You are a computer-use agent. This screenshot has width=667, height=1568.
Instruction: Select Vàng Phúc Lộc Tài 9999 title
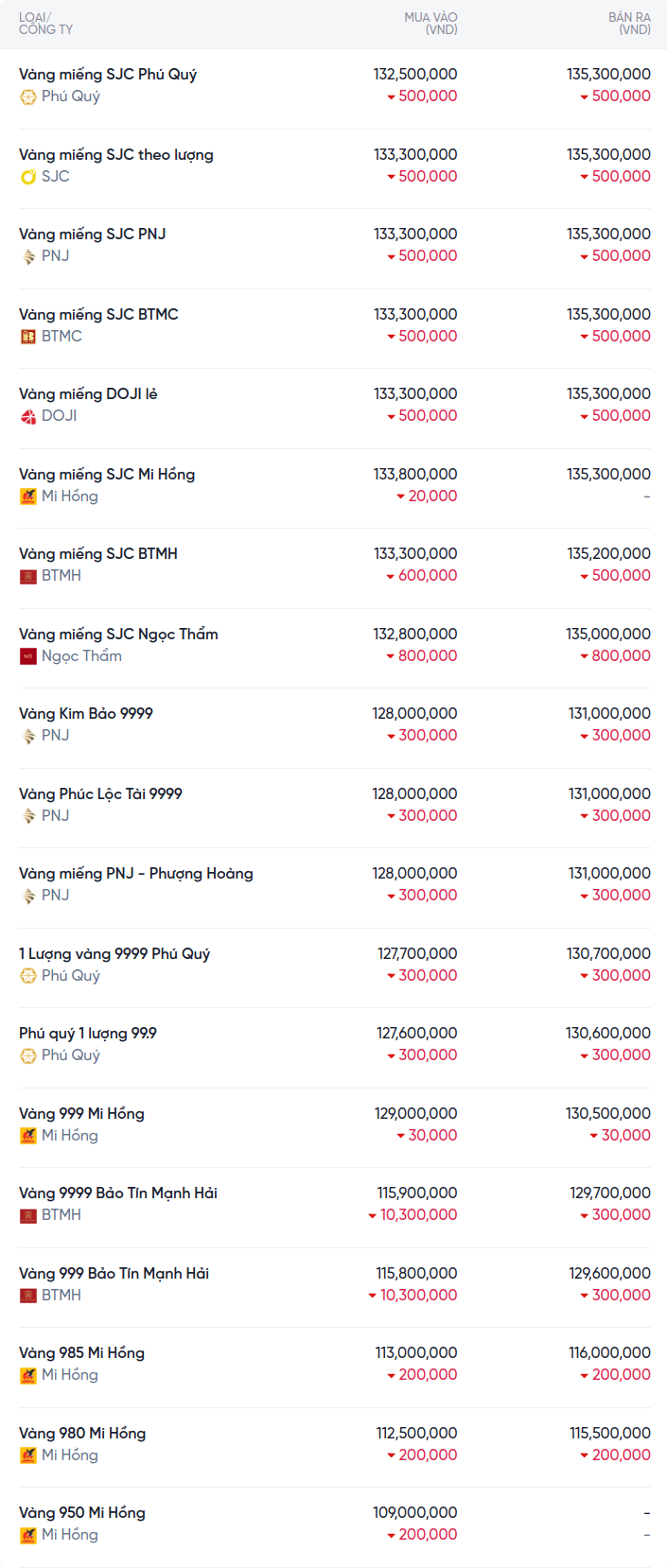(100, 793)
